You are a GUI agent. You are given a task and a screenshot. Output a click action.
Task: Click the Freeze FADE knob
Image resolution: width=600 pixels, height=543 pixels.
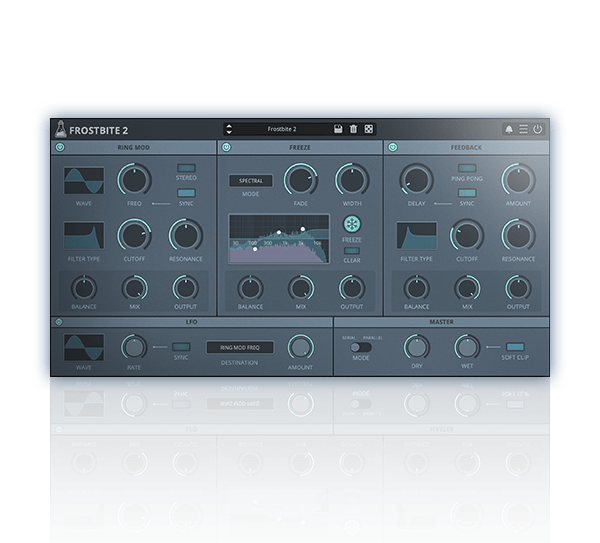(x=301, y=180)
